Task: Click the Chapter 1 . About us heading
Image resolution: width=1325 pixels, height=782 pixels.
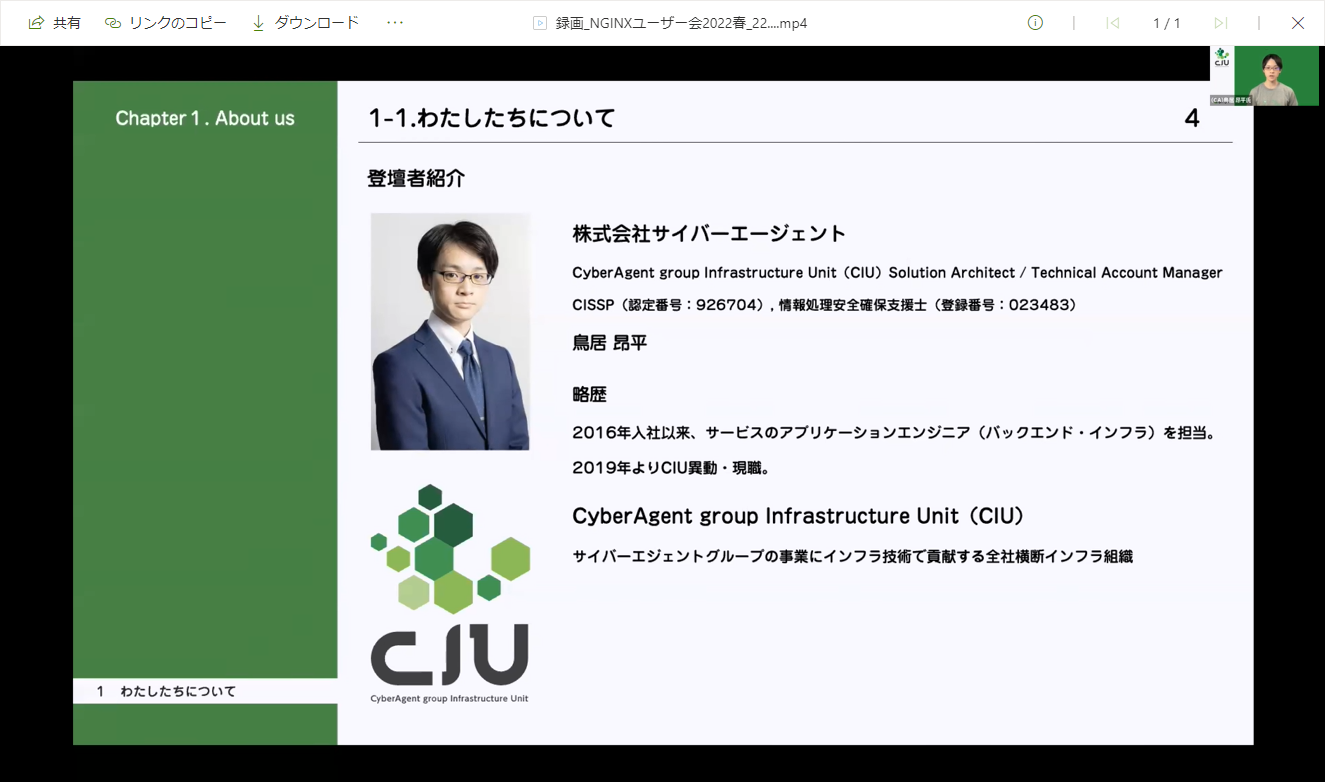Action: (x=205, y=118)
